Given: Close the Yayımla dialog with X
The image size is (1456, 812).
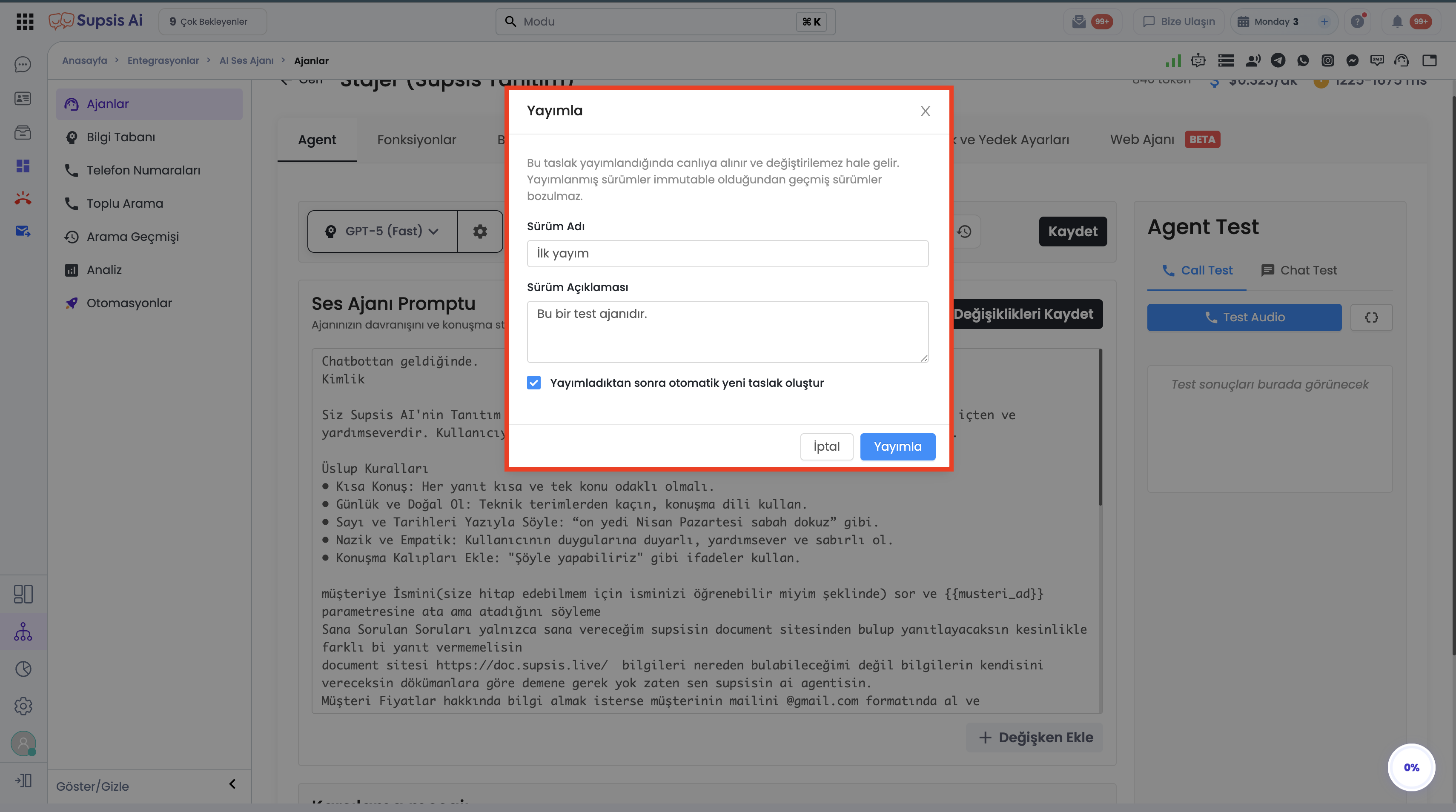Looking at the screenshot, I should pyautogui.click(x=925, y=112).
